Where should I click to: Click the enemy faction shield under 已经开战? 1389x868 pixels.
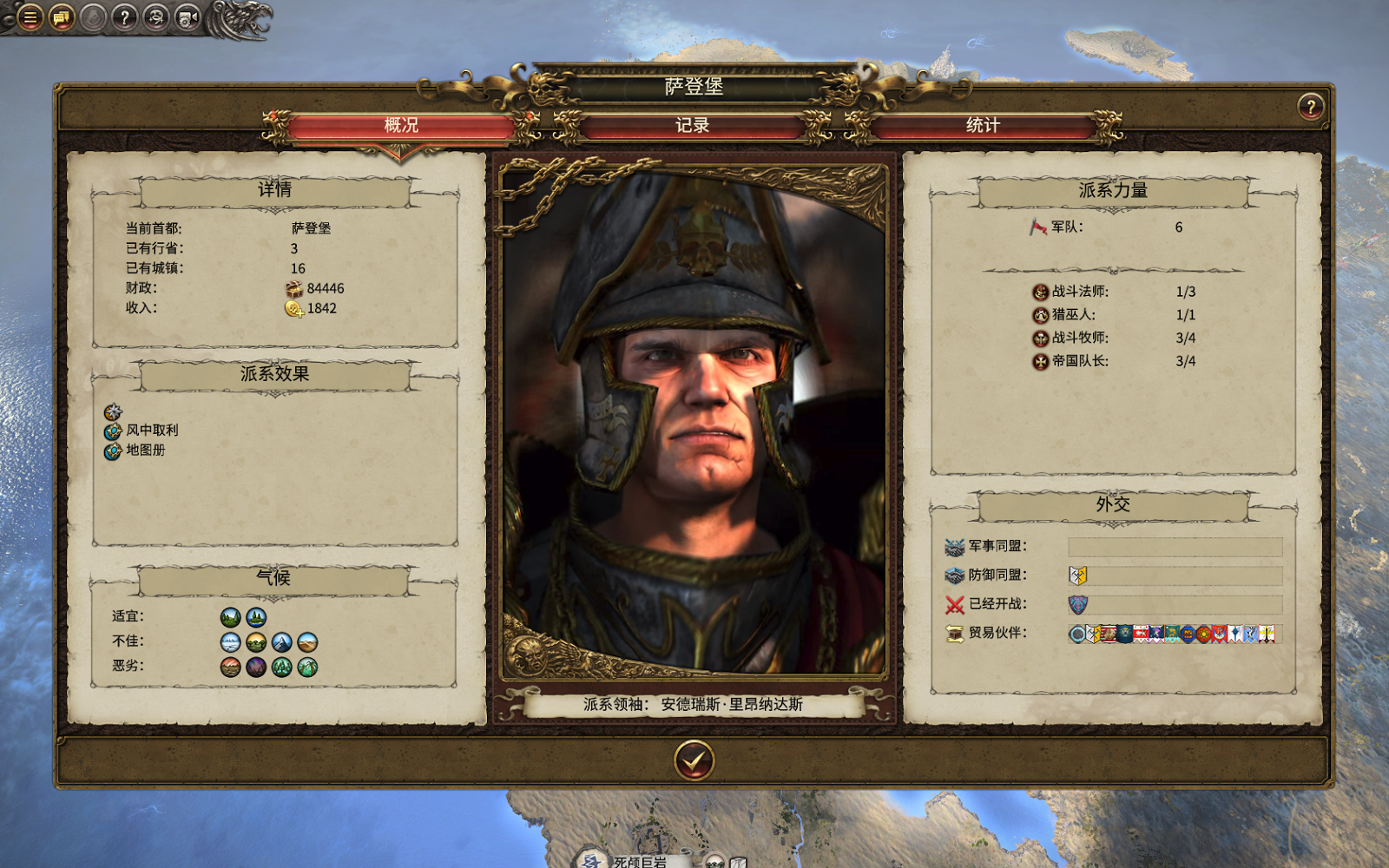tap(1078, 604)
